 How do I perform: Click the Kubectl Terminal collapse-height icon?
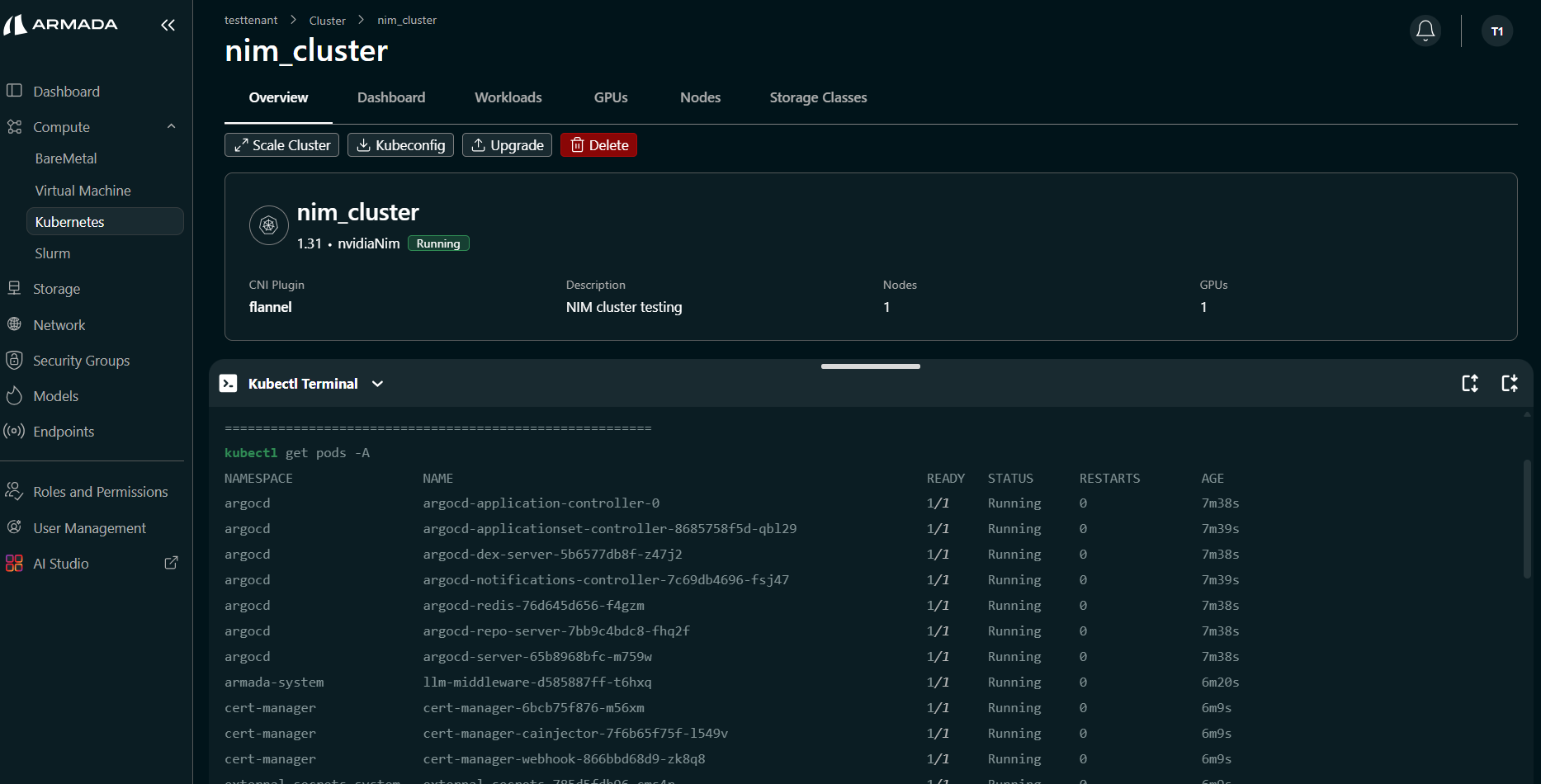1510,383
